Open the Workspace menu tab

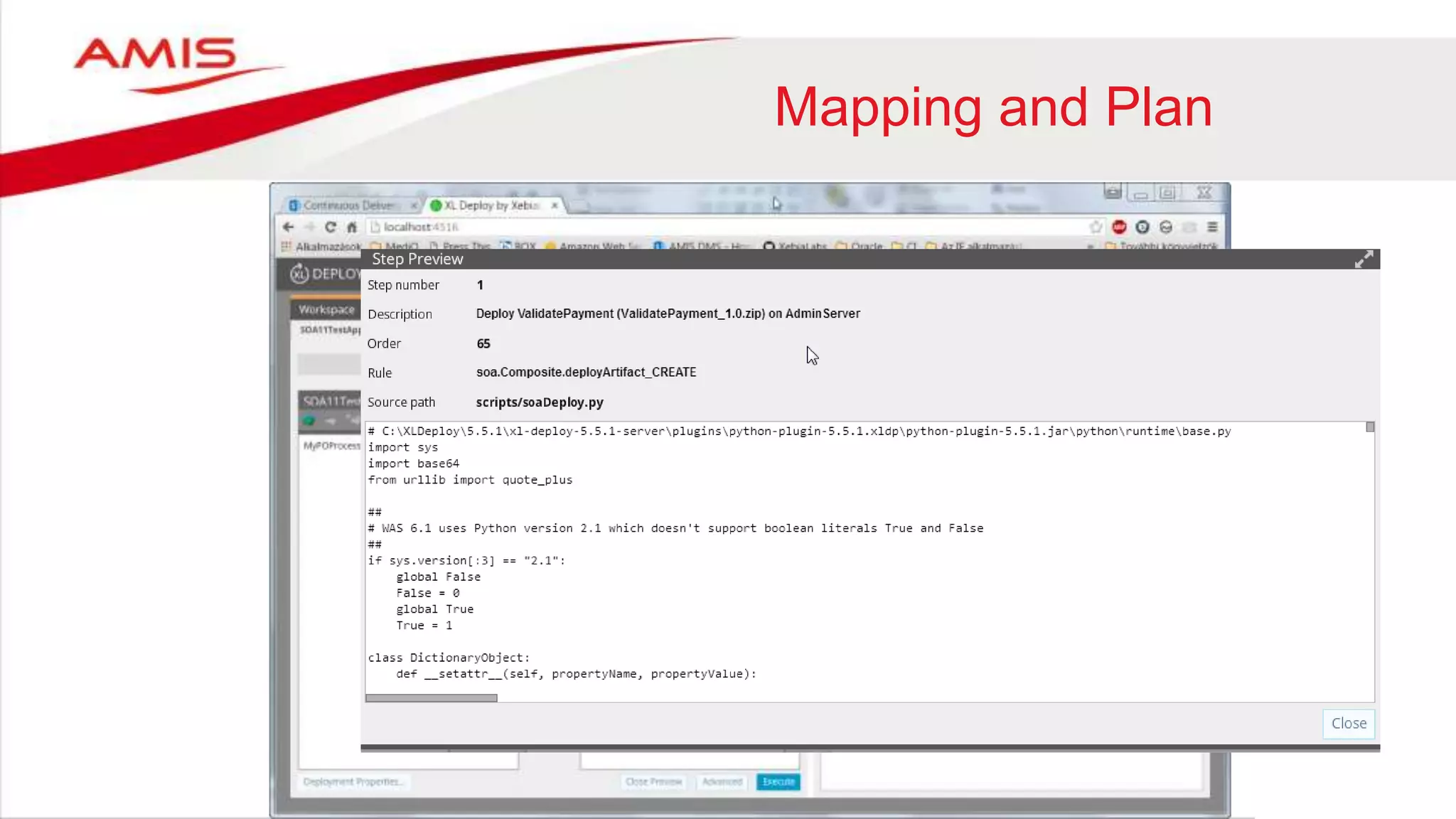326,309
